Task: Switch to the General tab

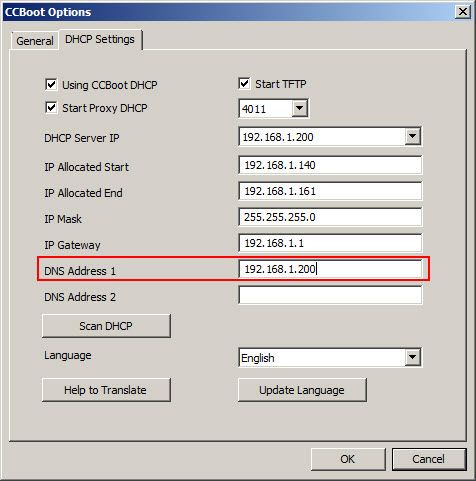Action: click(35, 41)
